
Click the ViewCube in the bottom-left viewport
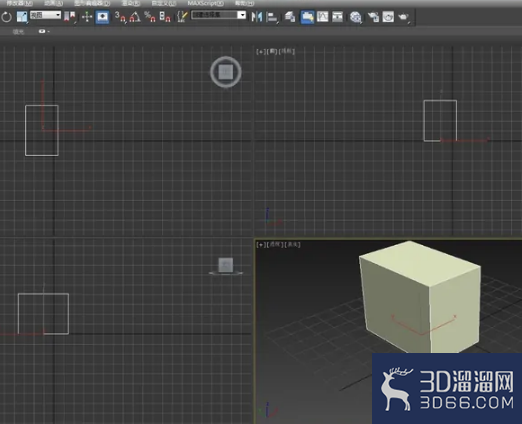click(x=226, y=266)
